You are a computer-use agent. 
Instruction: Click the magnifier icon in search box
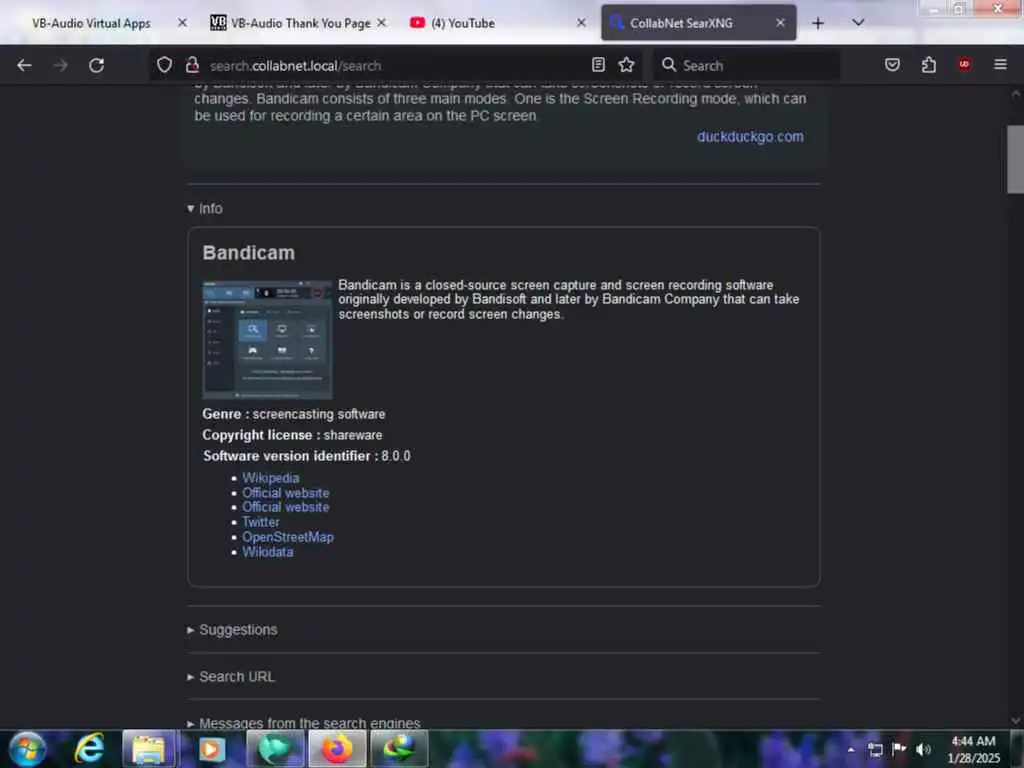(669, 65)
